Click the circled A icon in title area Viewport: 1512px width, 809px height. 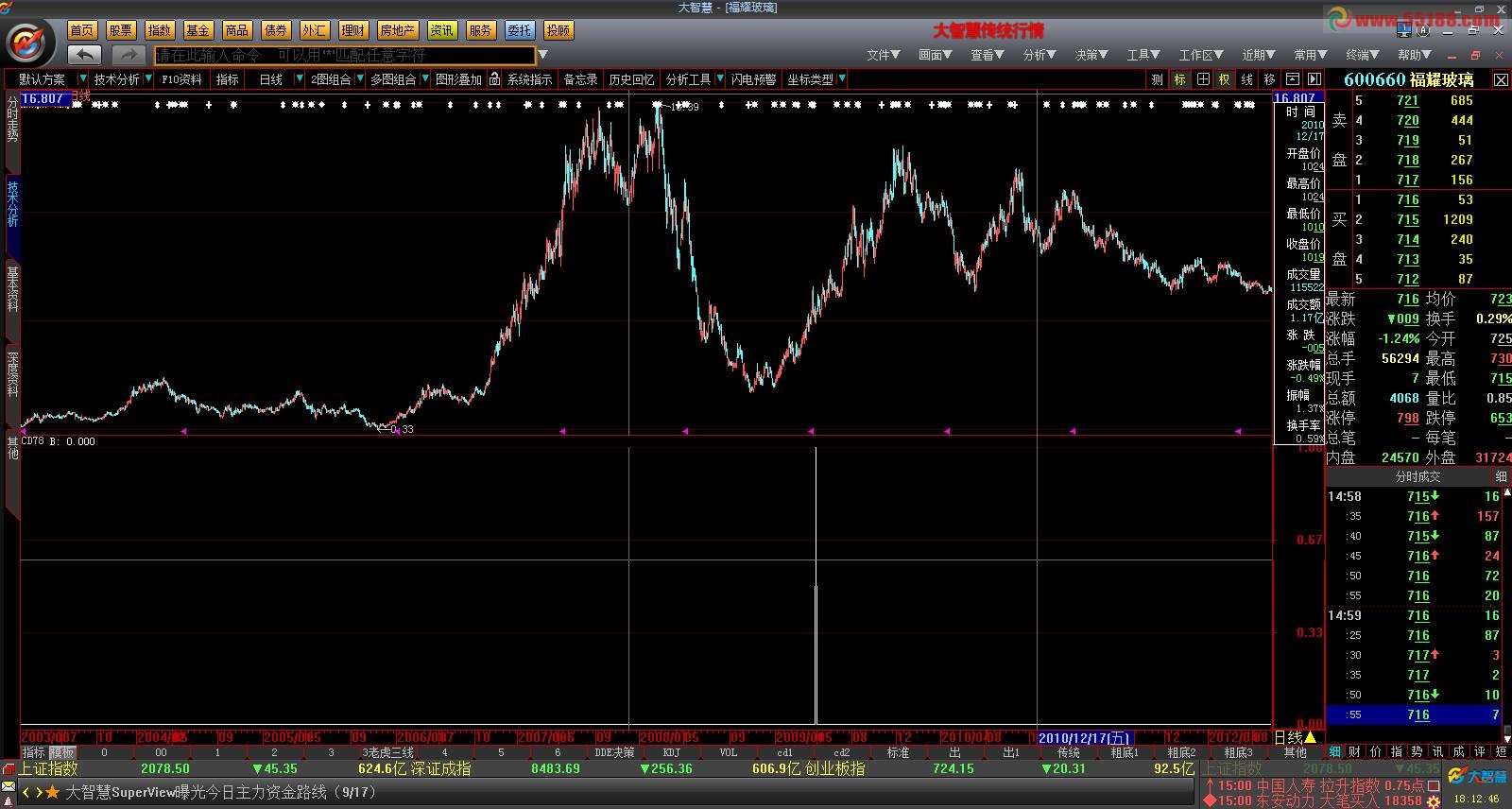coord(1424,31)
